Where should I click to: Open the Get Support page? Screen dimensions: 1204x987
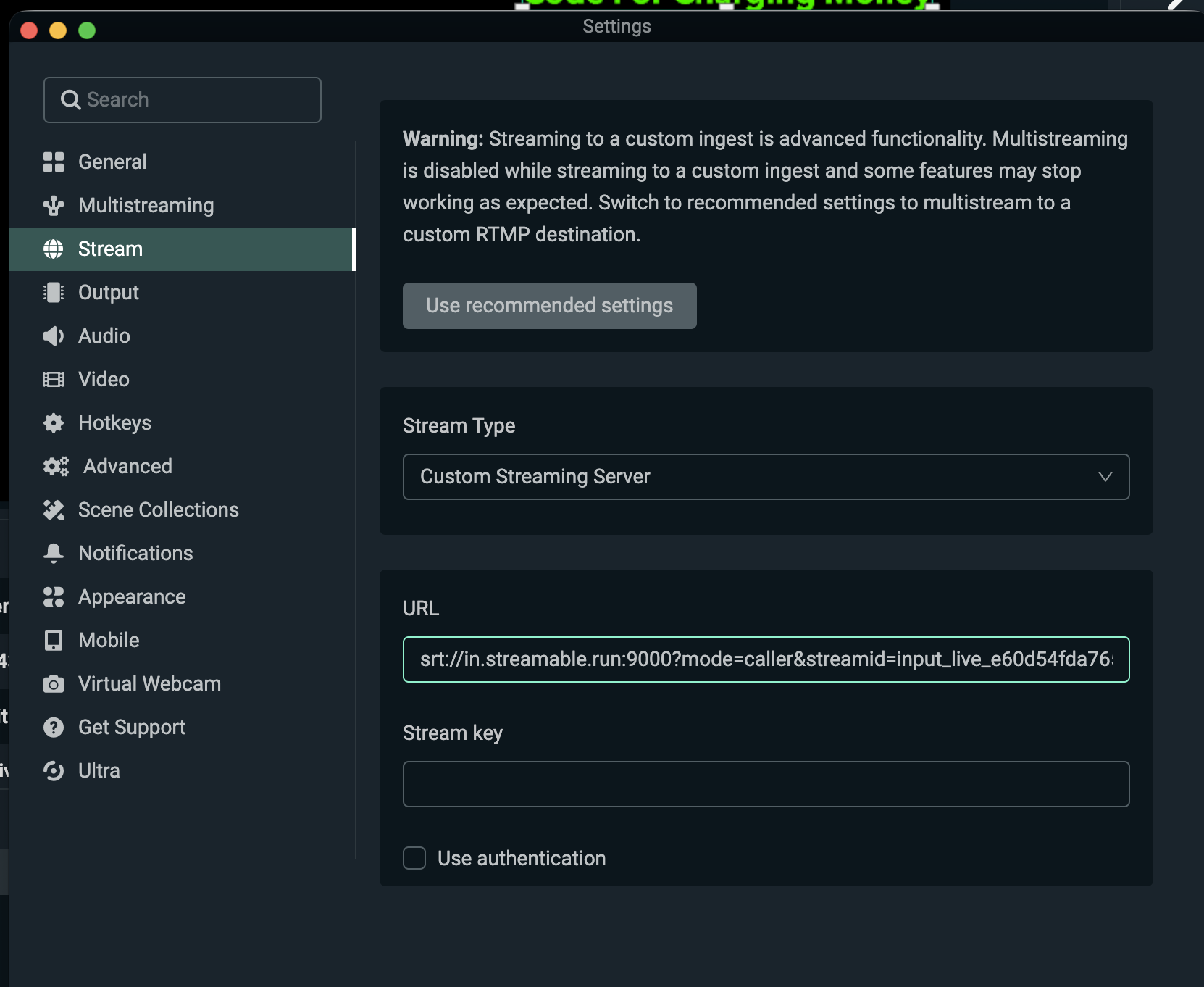pyautogui.click(x=183, y=728)
